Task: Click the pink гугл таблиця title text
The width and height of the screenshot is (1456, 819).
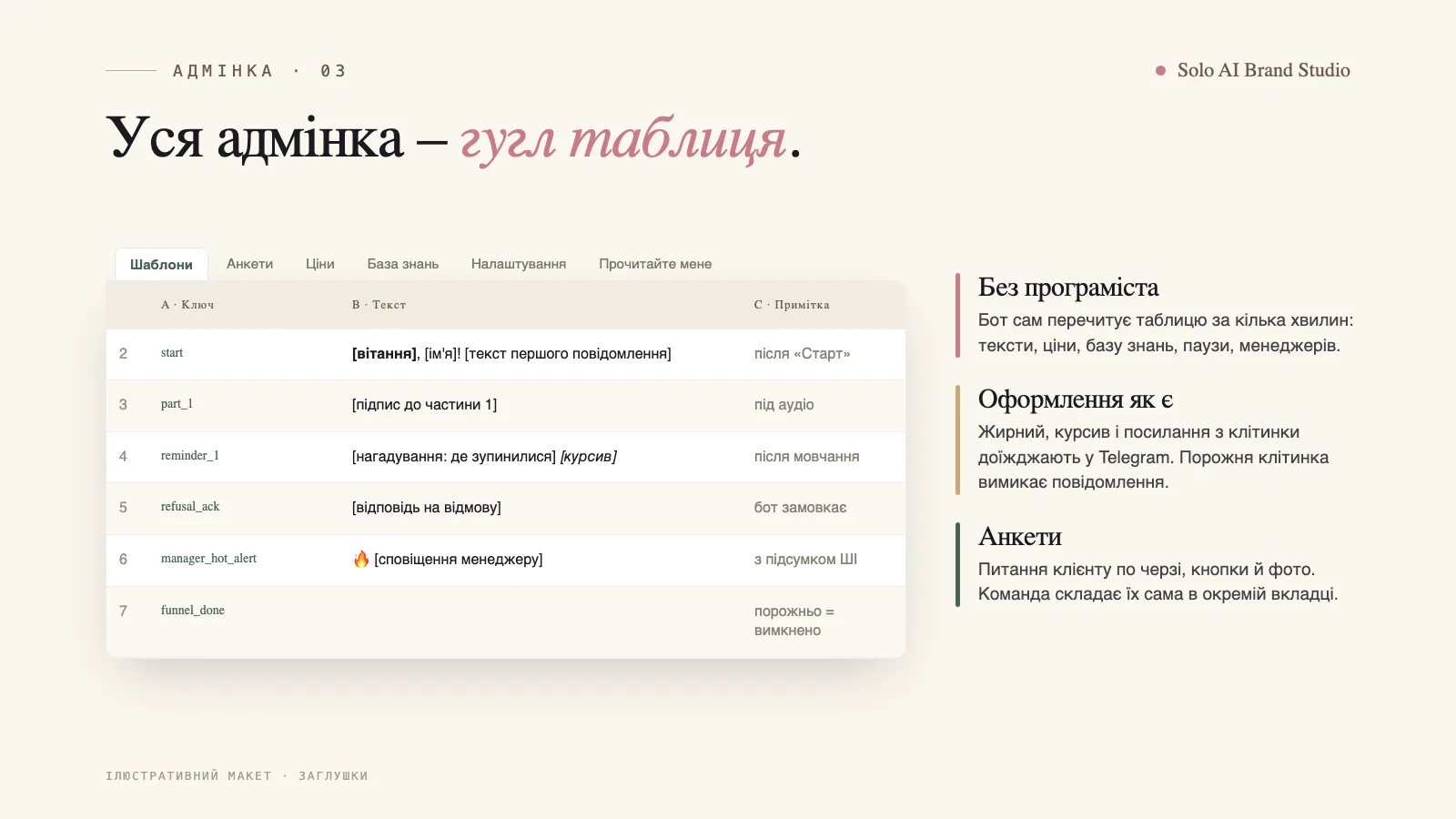Action: point(622,139)
